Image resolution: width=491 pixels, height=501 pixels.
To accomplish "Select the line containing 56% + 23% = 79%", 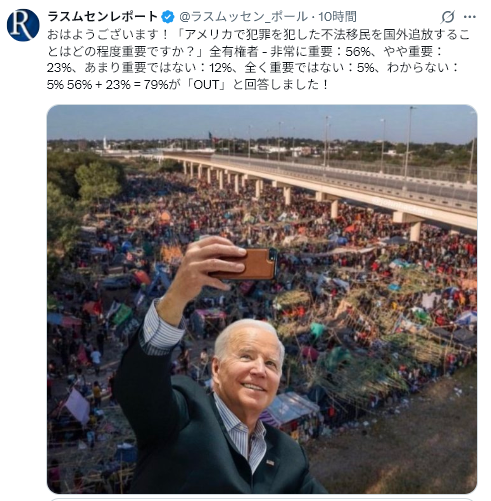I will point(188,85).
